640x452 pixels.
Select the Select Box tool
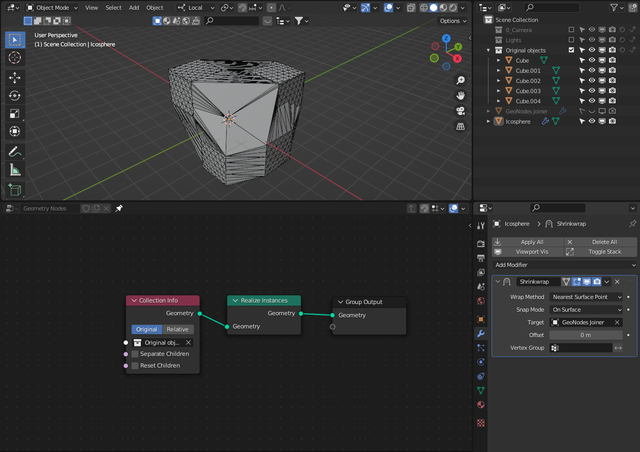tap(15, 40)
